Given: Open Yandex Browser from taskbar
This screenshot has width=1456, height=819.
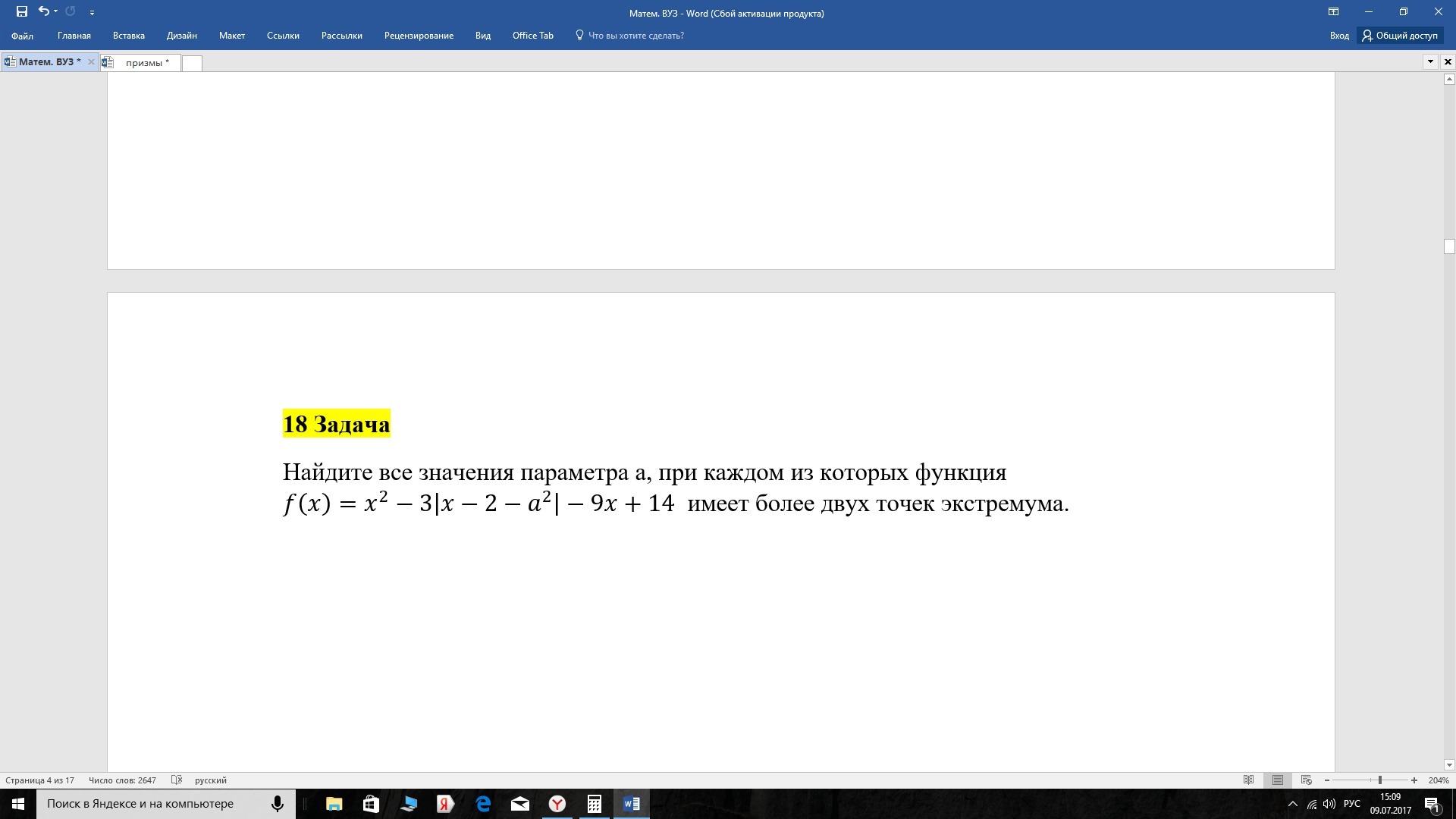Looking at the screenshot, I should 557,804.
